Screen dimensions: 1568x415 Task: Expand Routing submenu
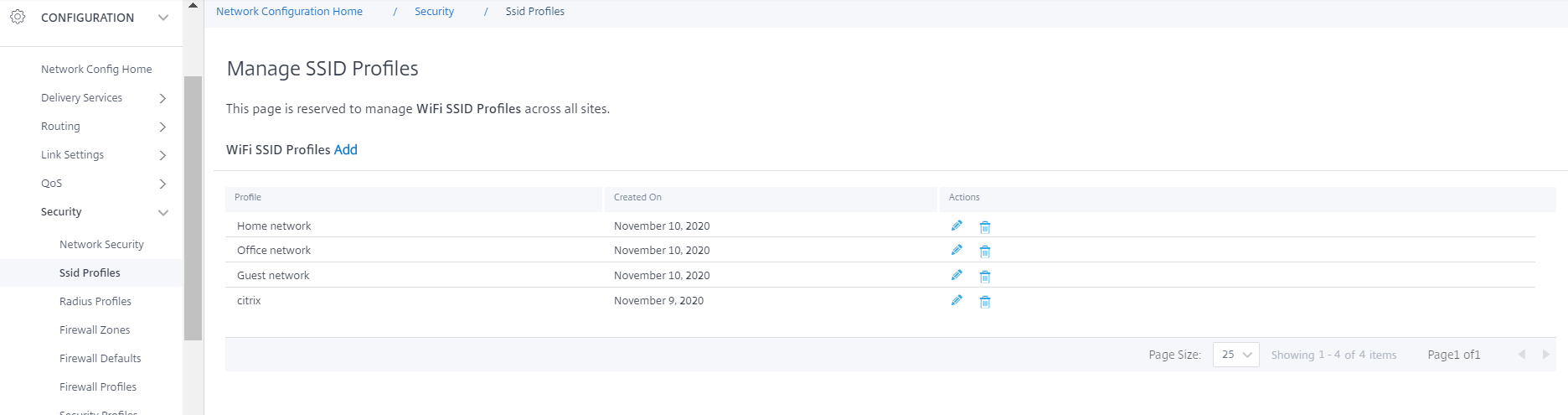coord(162,127)
